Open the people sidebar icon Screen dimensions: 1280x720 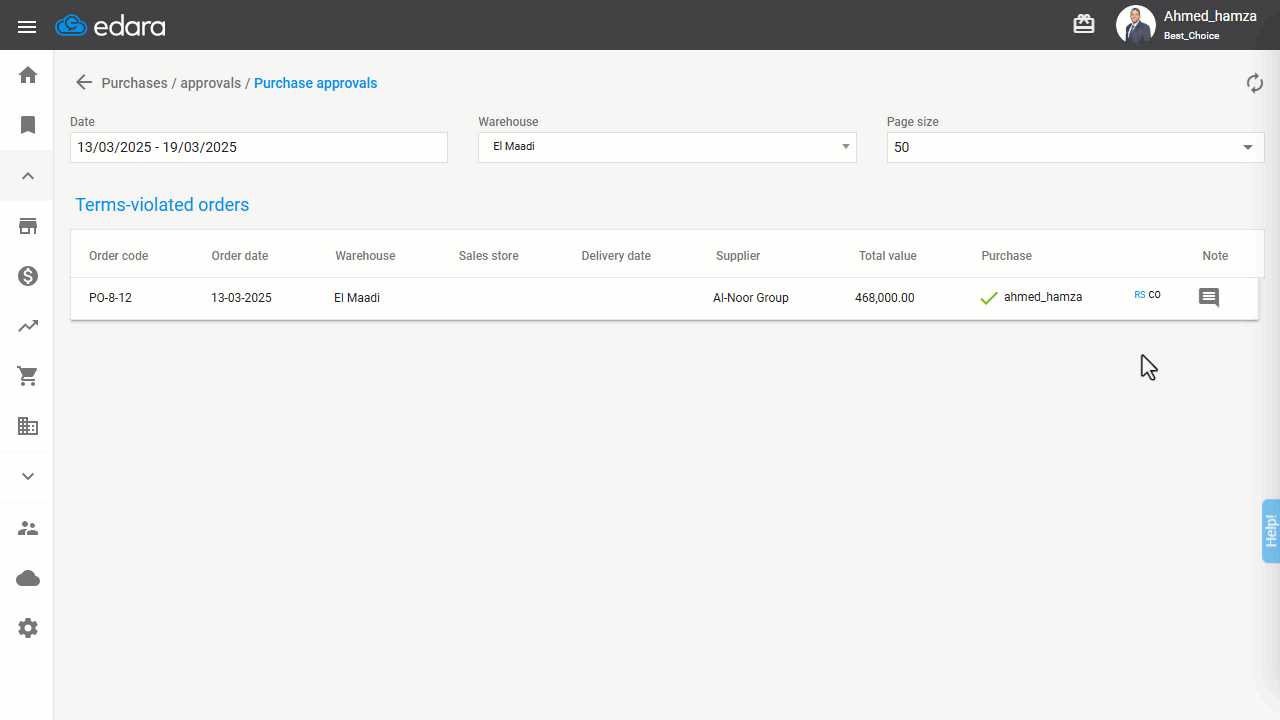pyautogui.click(x=28, y=528)
